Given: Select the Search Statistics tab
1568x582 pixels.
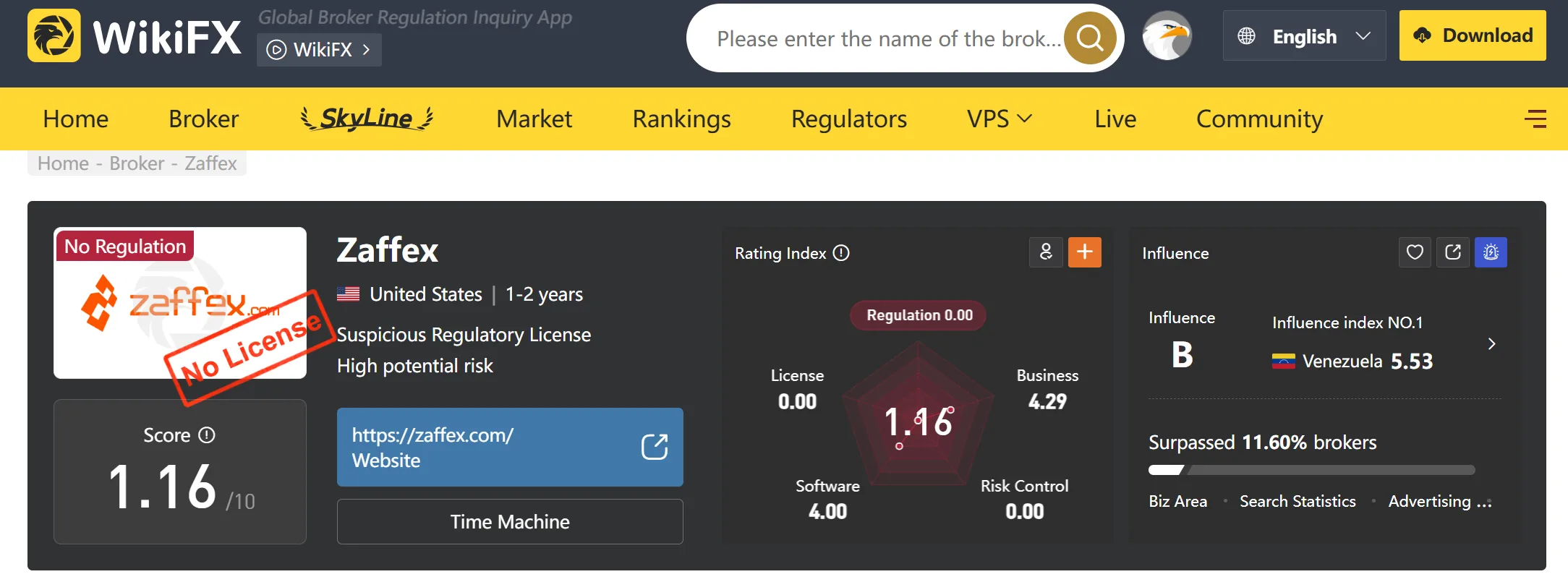Looking at the screenshot, I should pos(1298,502).
